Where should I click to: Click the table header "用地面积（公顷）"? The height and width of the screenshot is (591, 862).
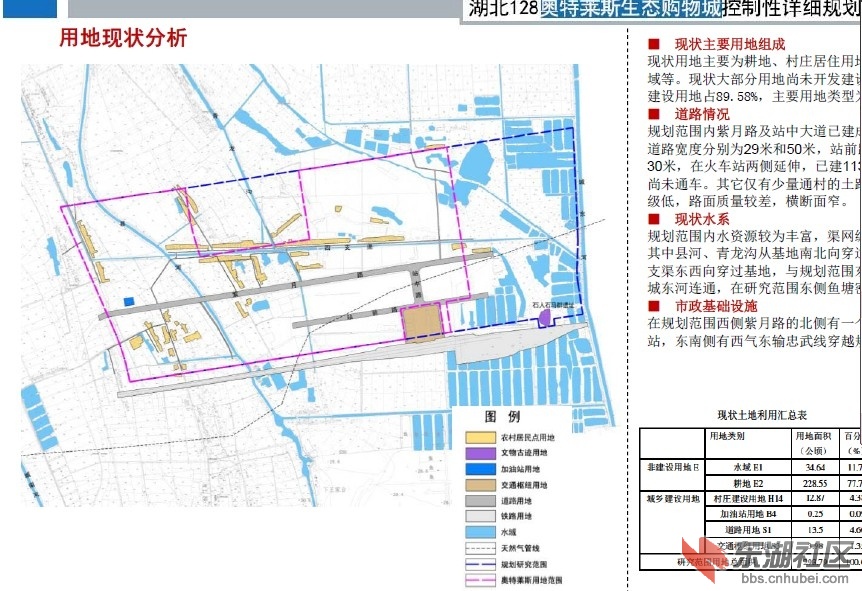(x=813, y=443)
